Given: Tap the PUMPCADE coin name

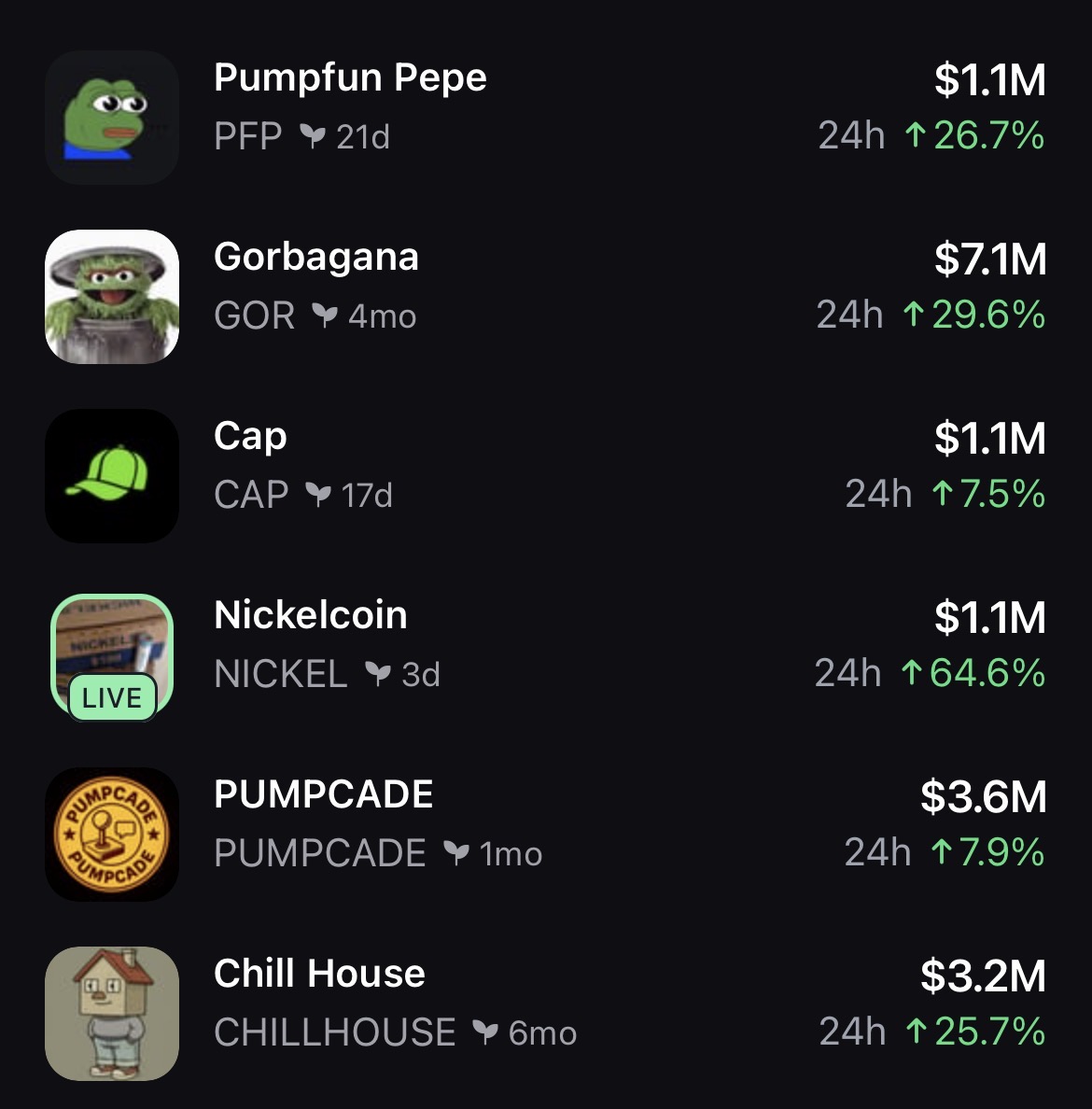Looking at the screenshot, I should point(323,794).
